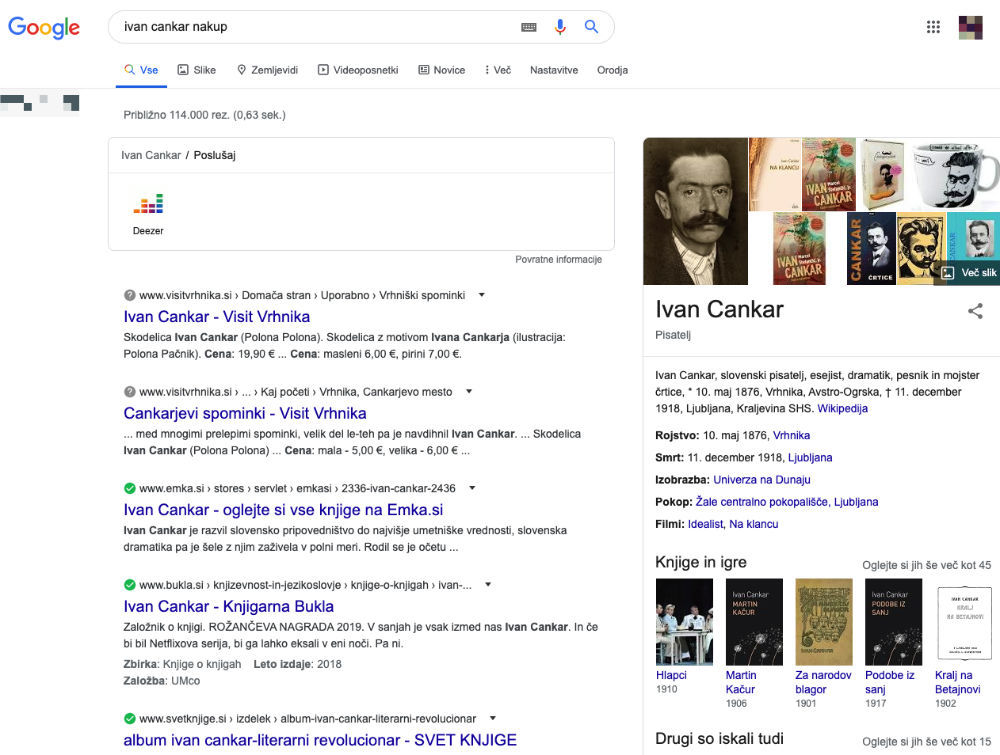Screen dimensions: 1000x755
Task: Expand dropdown arrow next to svetknjige.si URL
Action: (492, 719)
